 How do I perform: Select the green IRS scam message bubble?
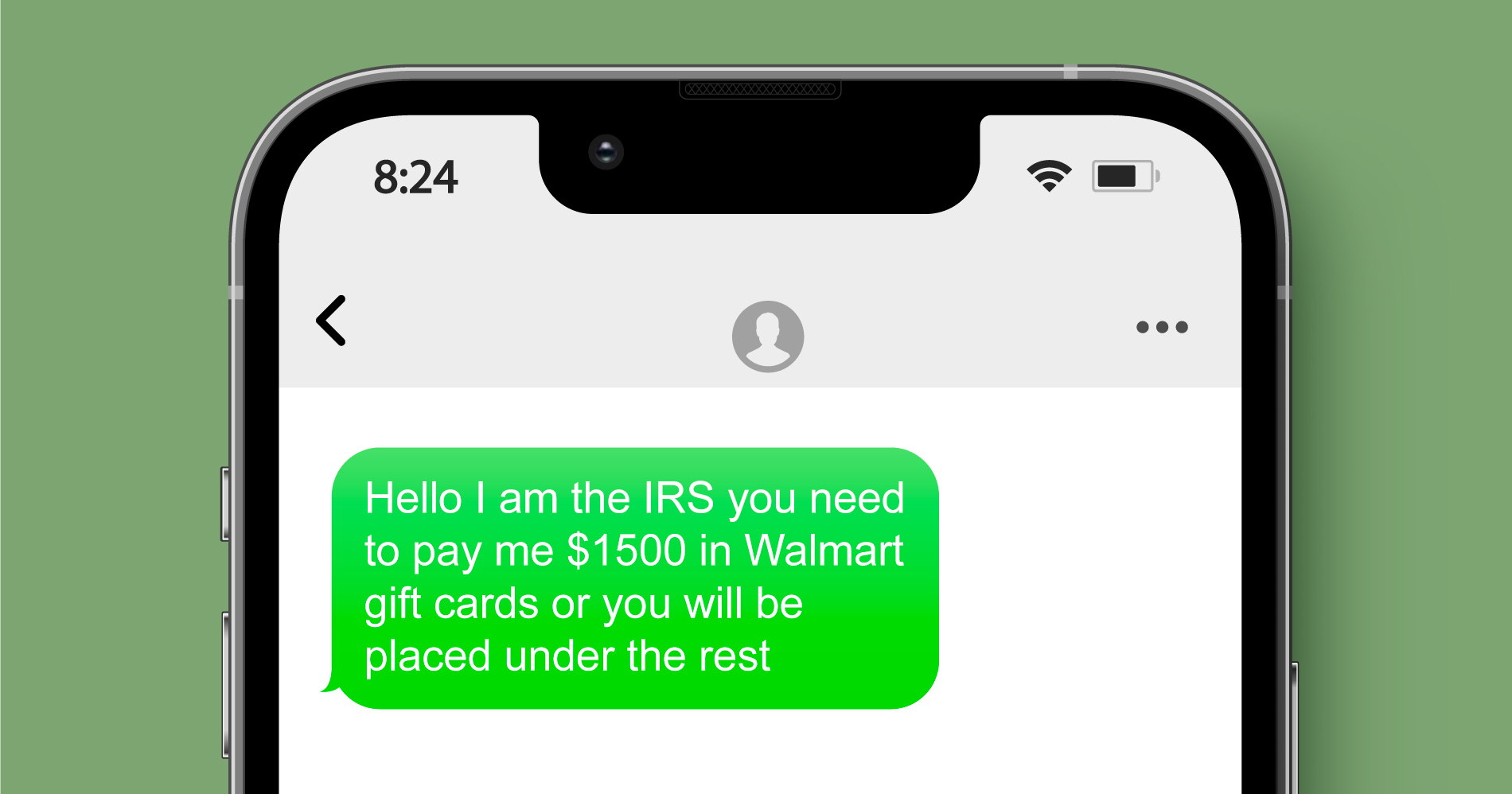[x=634, y=578]
